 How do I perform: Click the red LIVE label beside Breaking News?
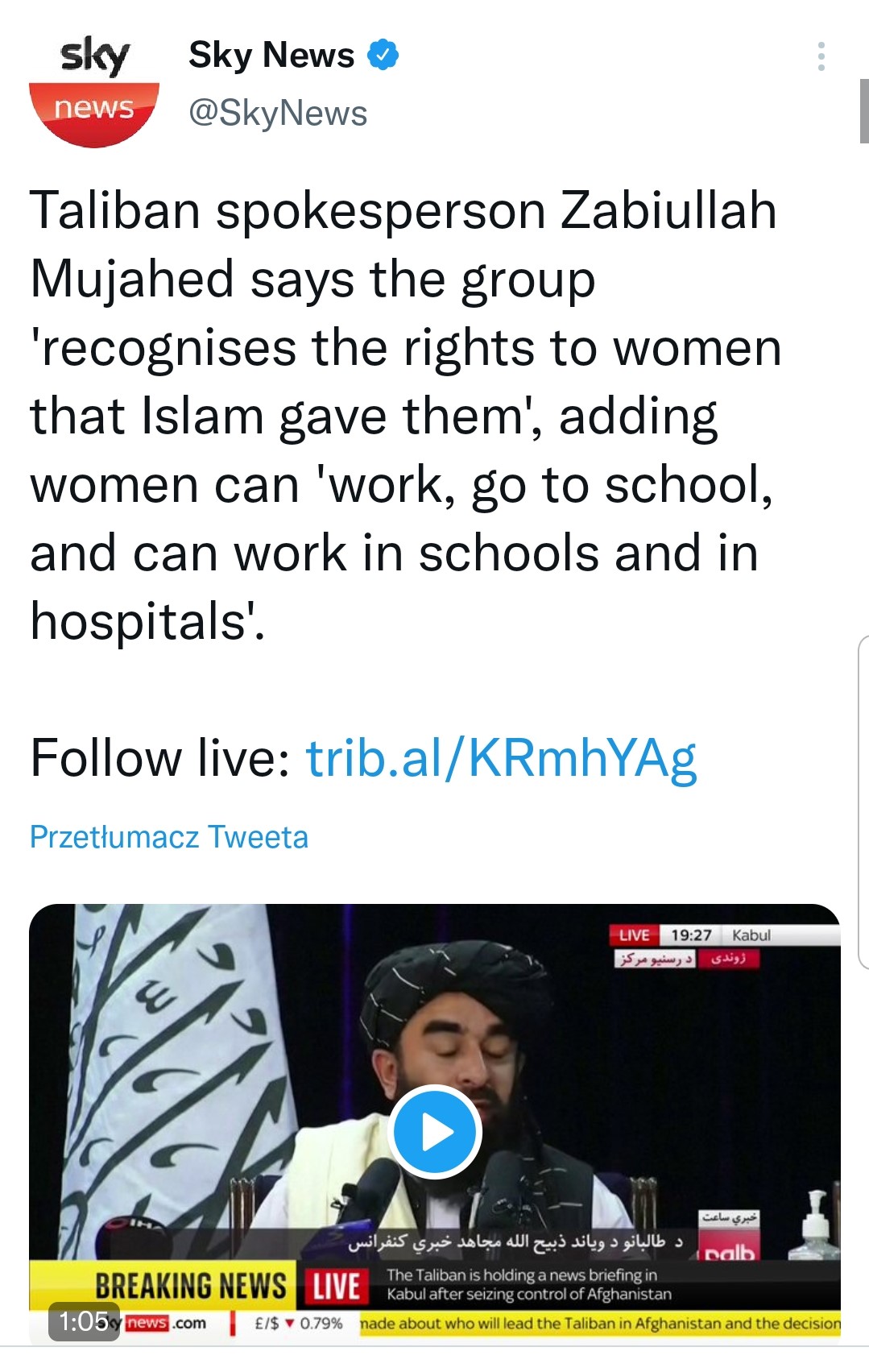(x=335, y=1286)
